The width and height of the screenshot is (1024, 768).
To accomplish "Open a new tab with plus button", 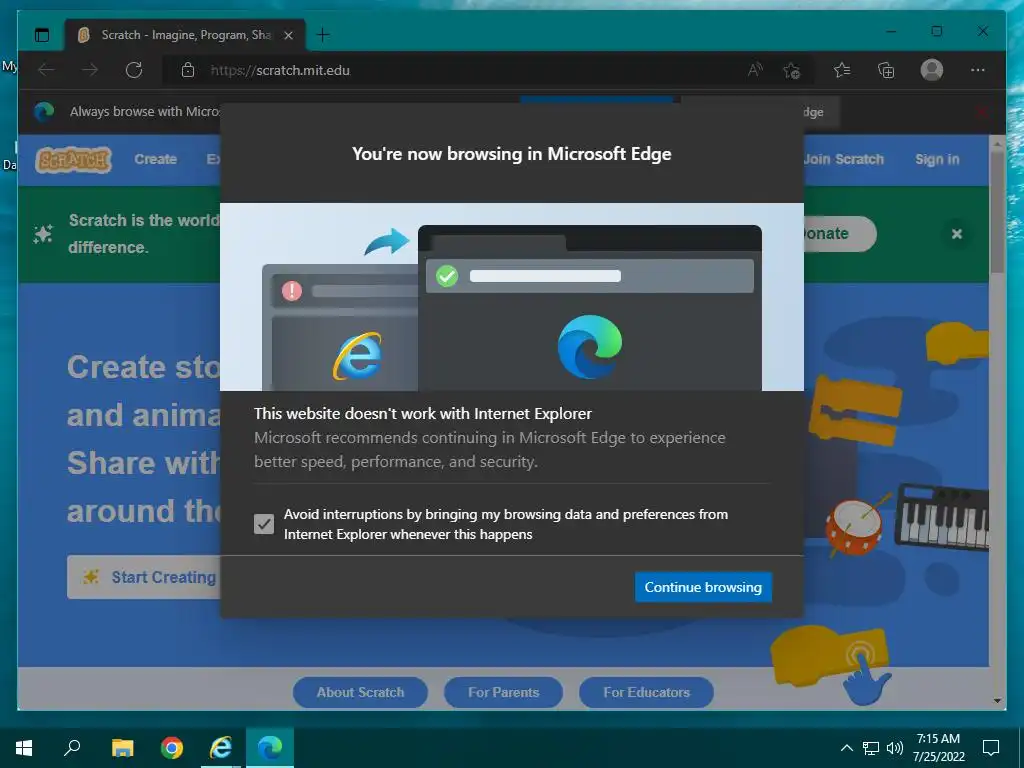I will (x=323, y=35).
